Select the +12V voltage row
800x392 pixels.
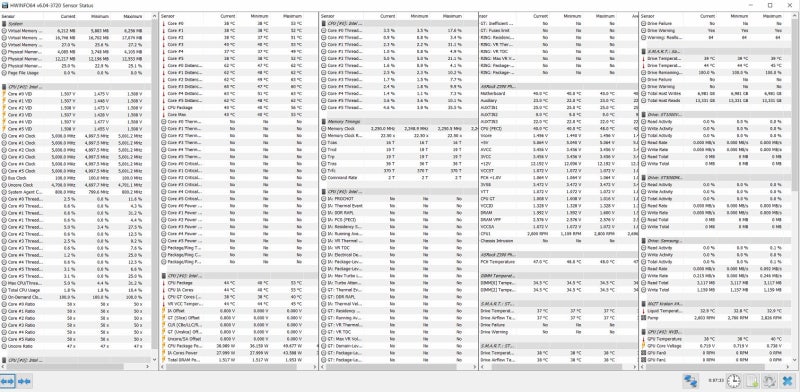558,164
